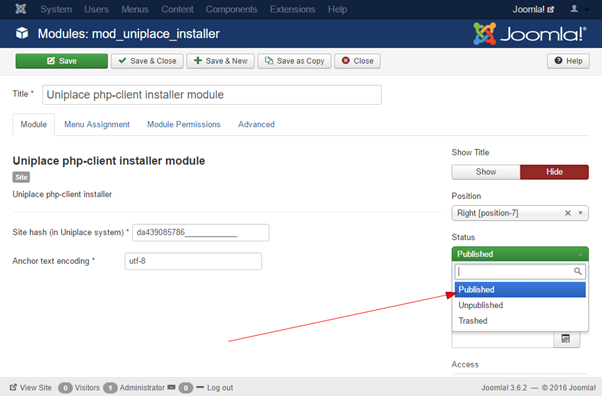
Task: Open the user account icon menu
Action: point(574,9)
